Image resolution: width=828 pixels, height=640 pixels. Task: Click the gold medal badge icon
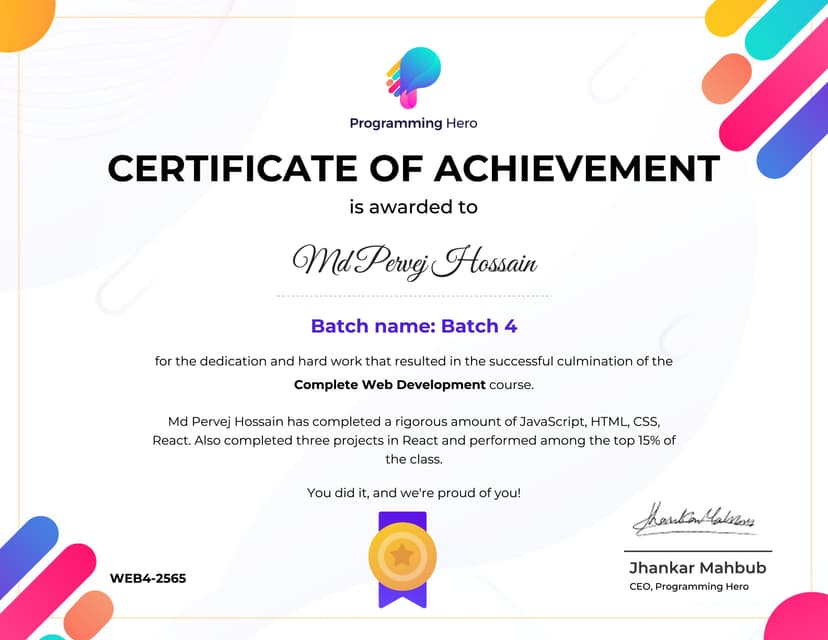click(x=402, y=553)
